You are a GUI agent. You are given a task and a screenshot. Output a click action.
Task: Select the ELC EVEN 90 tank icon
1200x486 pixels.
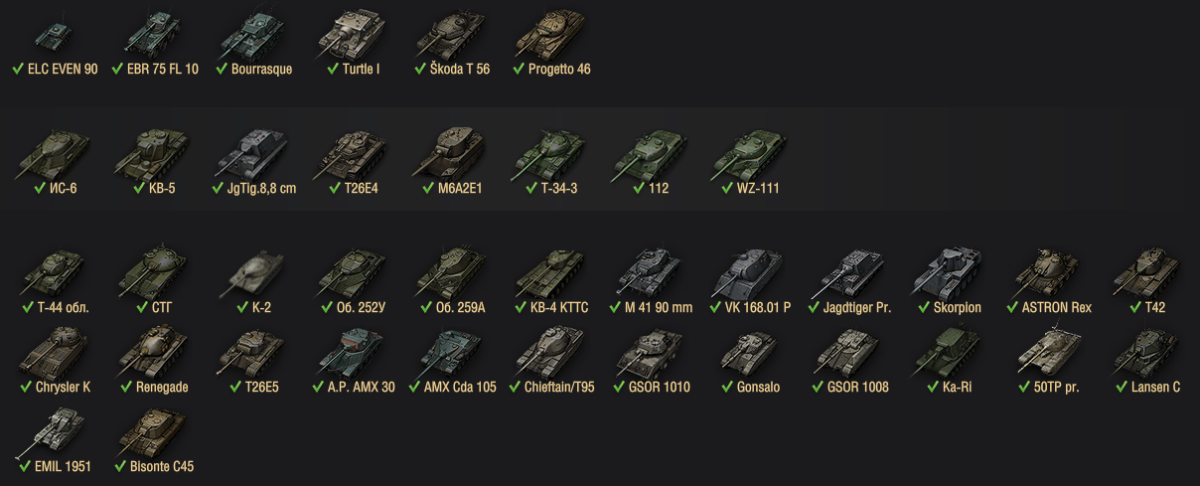click(x=52, y=37)
